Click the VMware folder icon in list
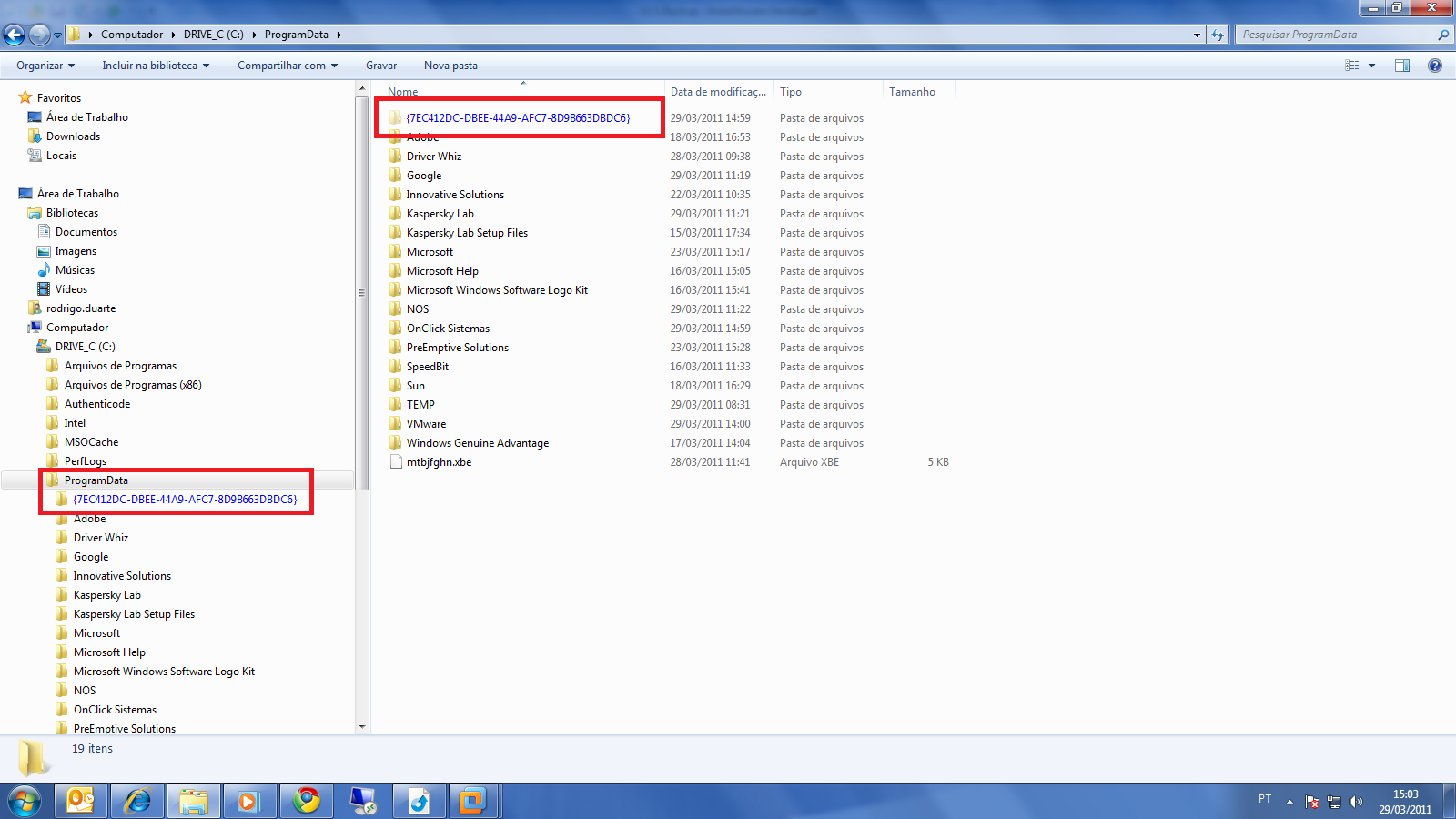This screenshot has width=1456, height=819. [395, 423]
